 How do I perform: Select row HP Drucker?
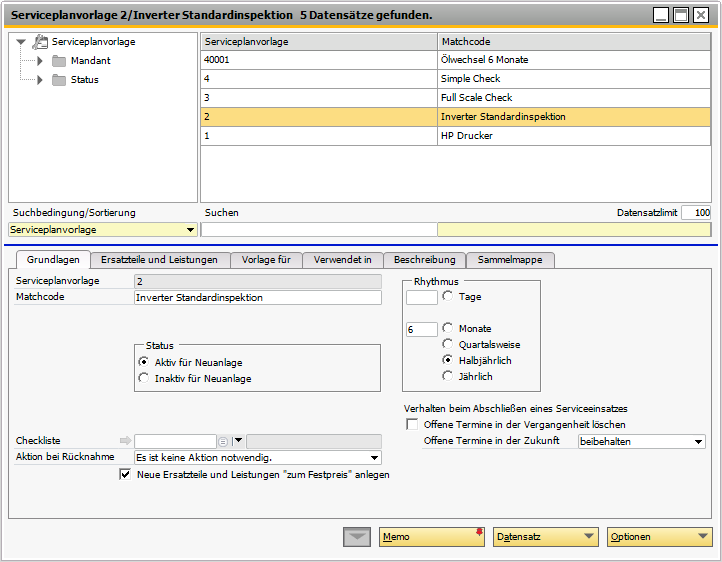(456, 136)
